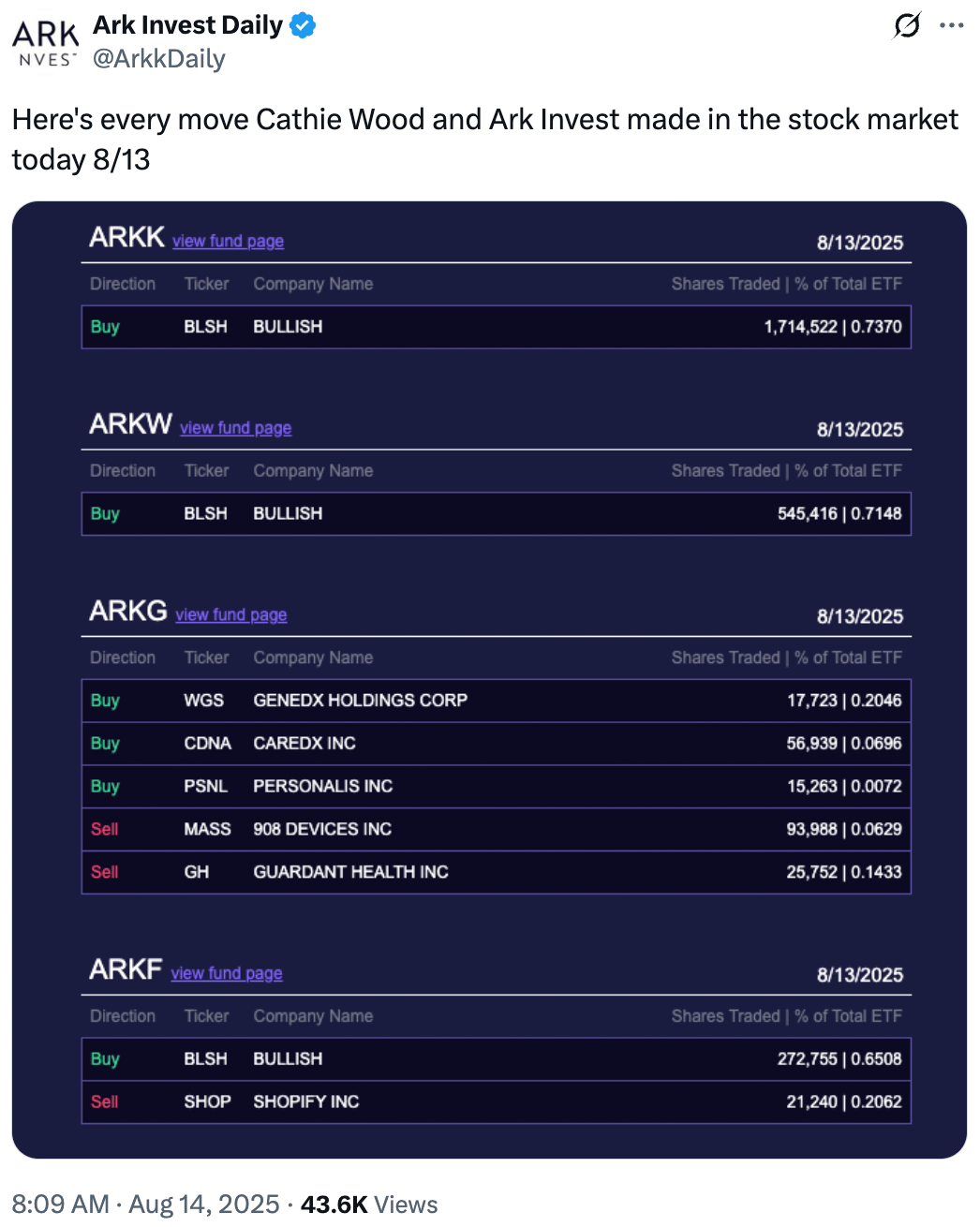Click the value 93,988 | 0.0629

[844, 829]
